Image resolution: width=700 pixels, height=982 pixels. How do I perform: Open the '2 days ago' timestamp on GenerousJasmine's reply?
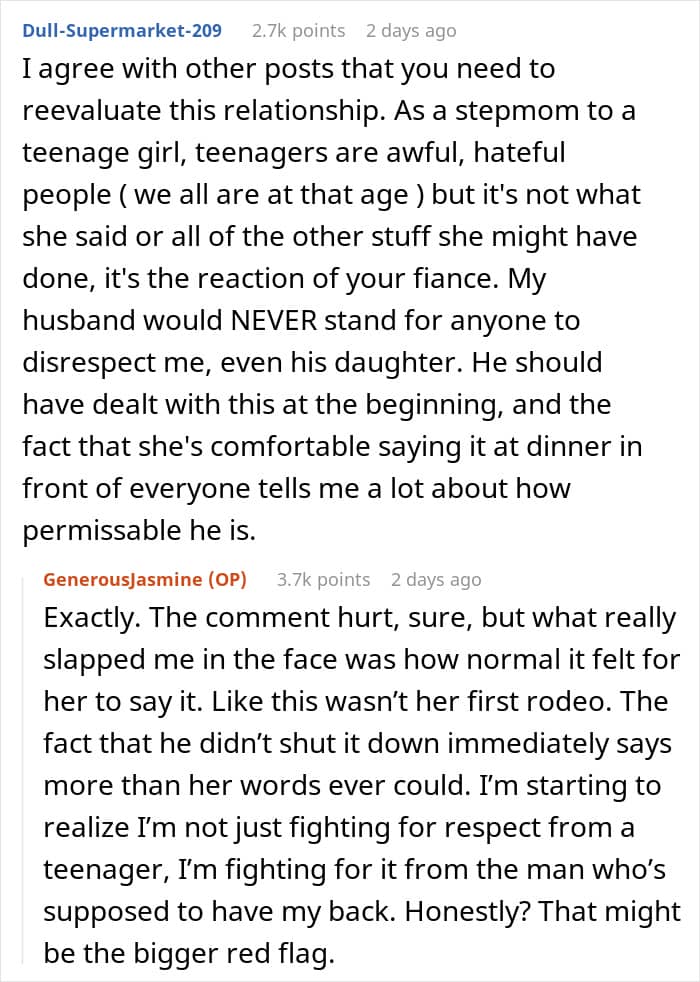coord(436,579)
